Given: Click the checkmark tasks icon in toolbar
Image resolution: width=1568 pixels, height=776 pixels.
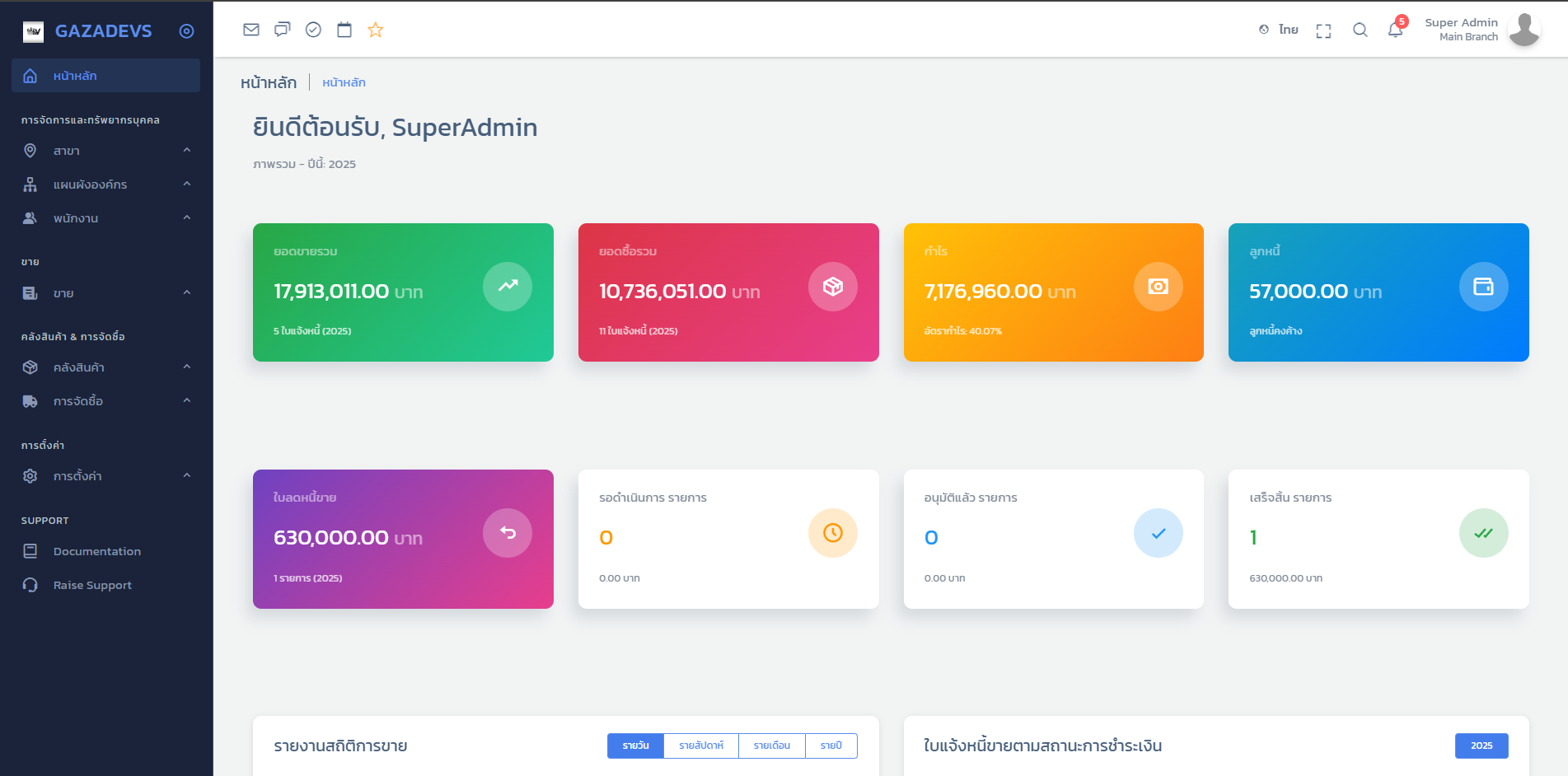Looking at the screenshot, I should tap(313, 30).
